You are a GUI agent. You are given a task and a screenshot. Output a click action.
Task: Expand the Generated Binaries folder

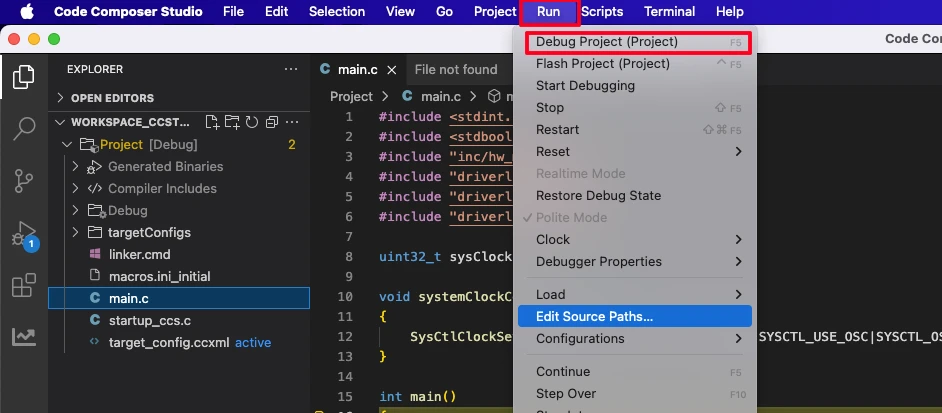[x=165, y=167]
